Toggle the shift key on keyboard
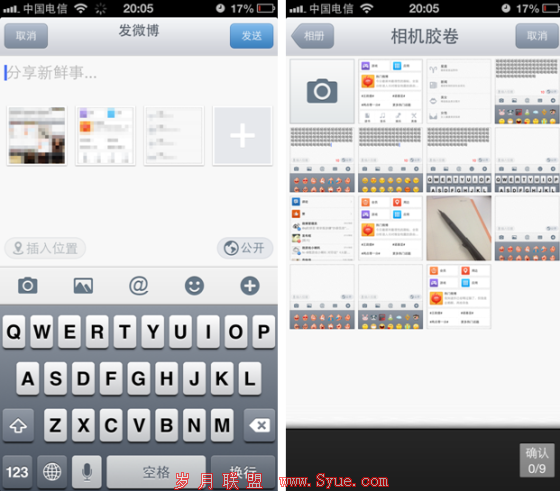The width and height of the screenshot is (560, 491). pyautogui.click(x=18, y=425)
